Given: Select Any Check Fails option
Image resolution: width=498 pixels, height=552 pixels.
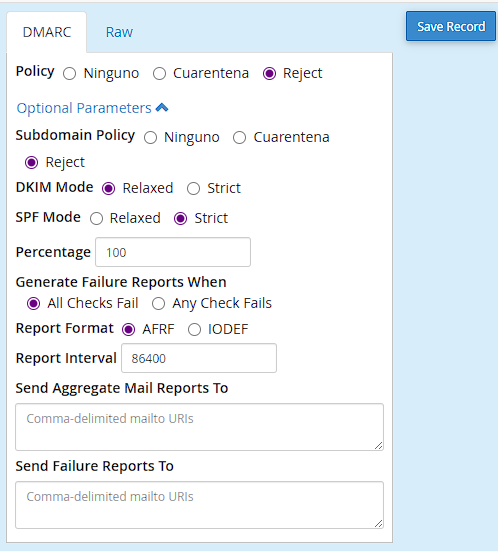Looking at the screenshot, I should [158, 303].
